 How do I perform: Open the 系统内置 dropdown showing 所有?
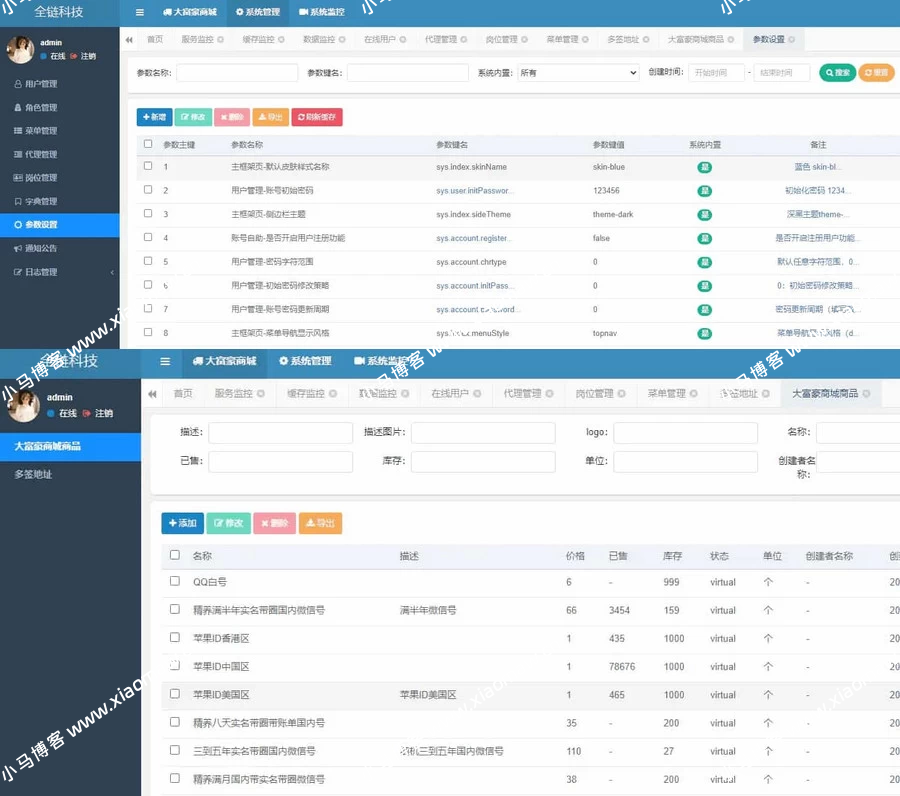coord(577,73)
